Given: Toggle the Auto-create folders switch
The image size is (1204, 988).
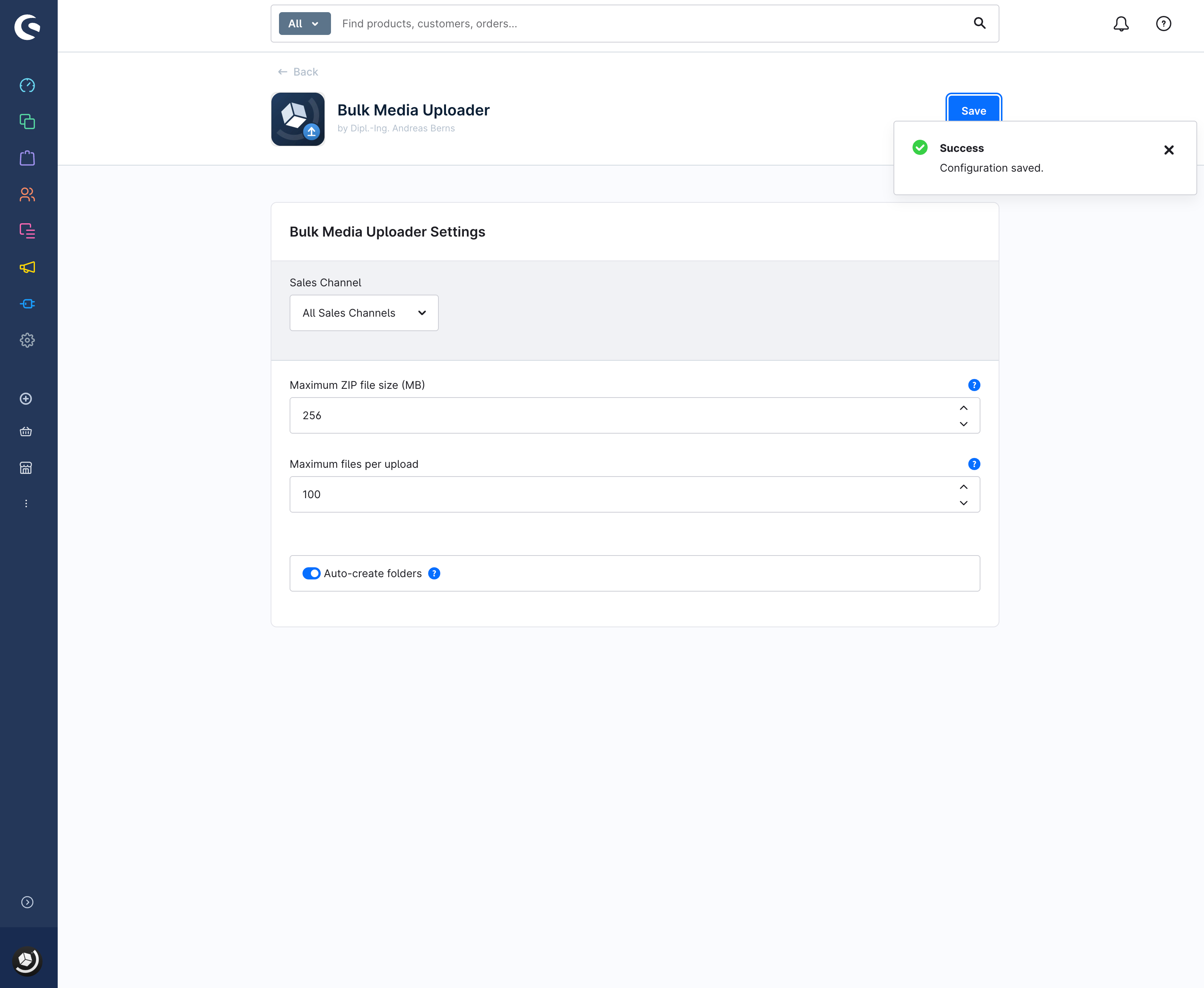Looking at the screenshot, I should tap(311, 574).
